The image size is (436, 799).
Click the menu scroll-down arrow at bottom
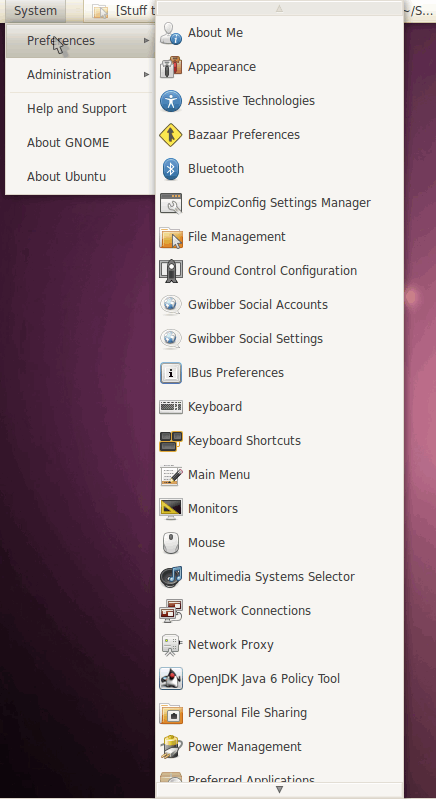click(279, 790)
